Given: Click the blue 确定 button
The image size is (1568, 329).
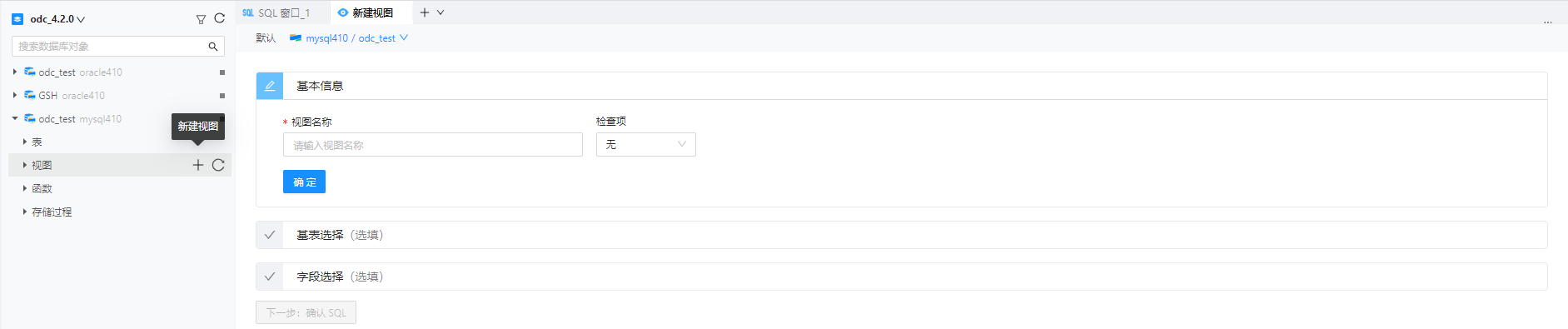Looking at the screenshot, I should point(304,182).
